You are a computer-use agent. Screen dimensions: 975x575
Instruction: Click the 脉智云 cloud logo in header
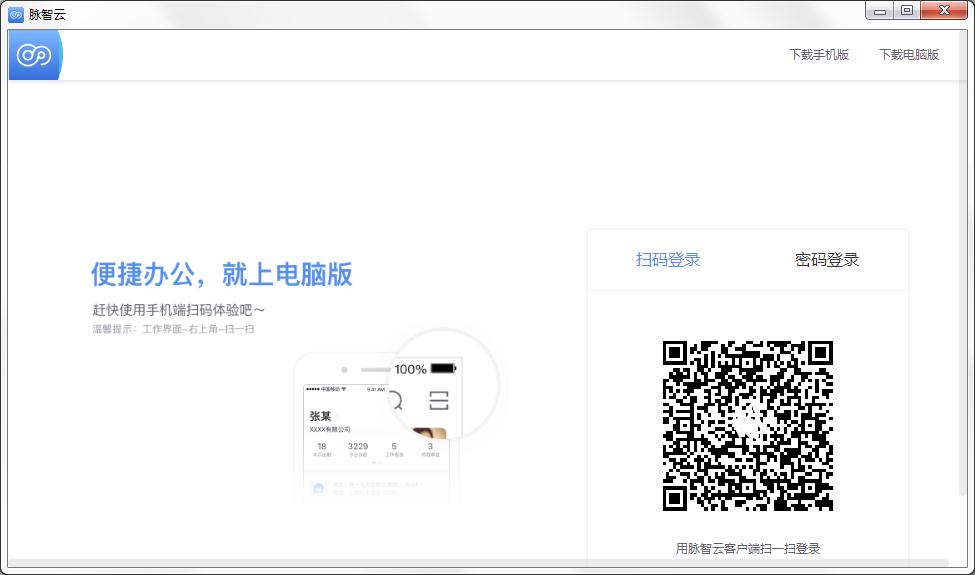(x=33, y=55)
